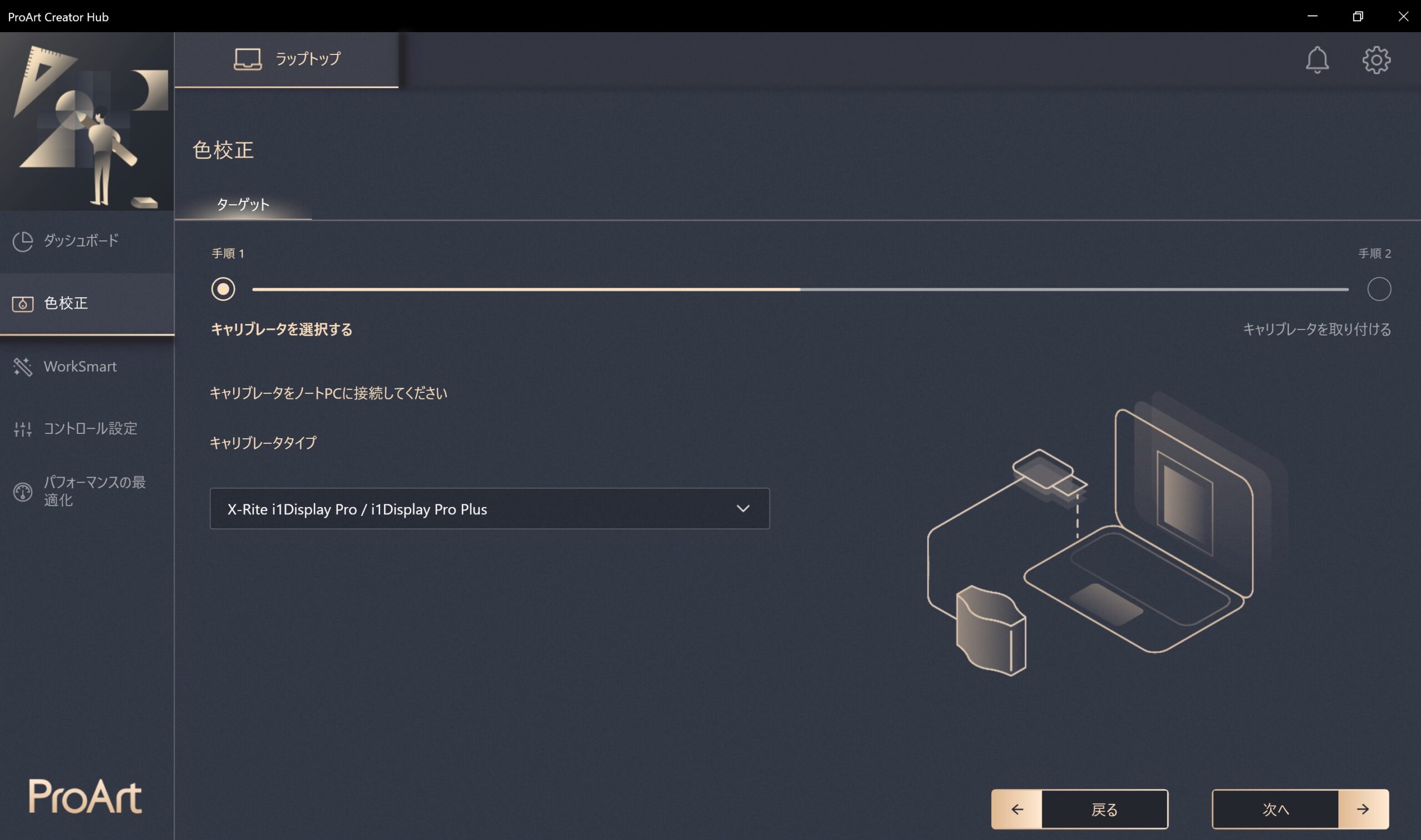The height and width of the screenshot is (840, 1421).
Task: Click the chevron of calibrator type dropdown
Action: [x=743, y=509]
